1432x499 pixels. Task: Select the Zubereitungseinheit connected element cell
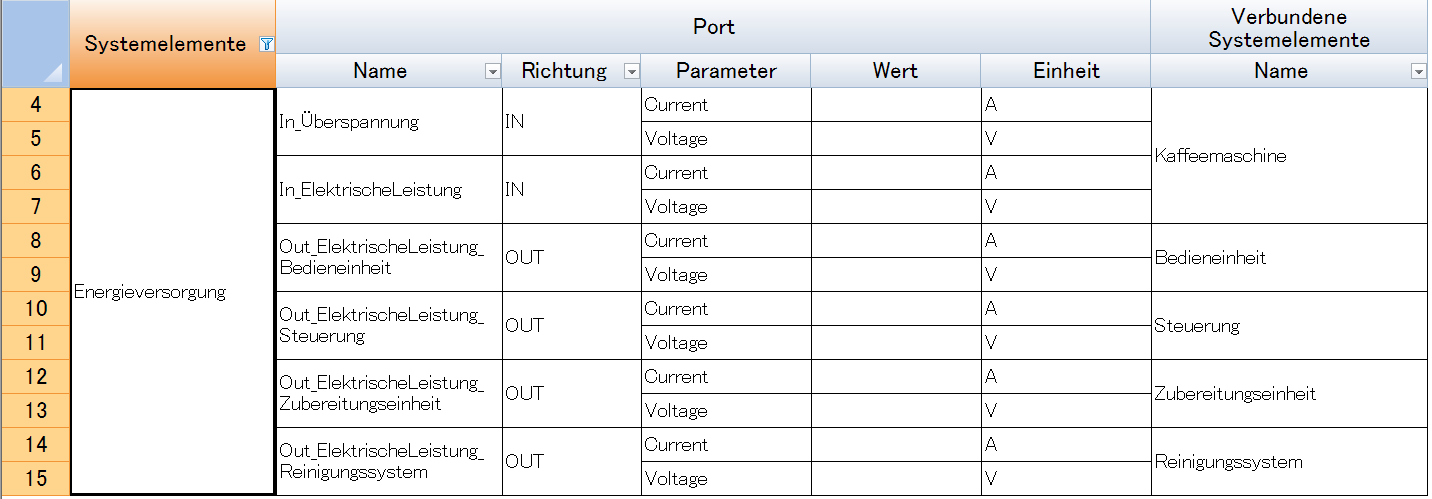coord(1290,394)
